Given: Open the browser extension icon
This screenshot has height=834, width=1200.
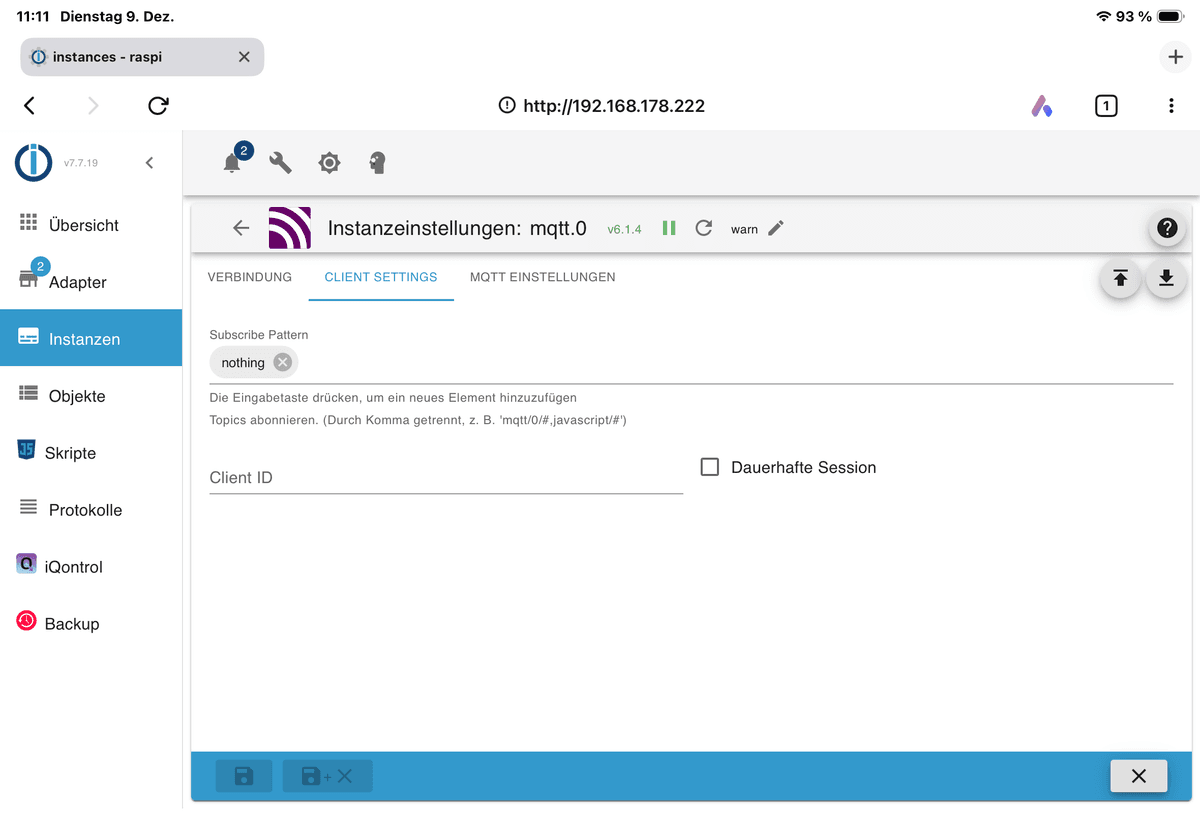Looking at the screenshot, I should coord(1042,105).
